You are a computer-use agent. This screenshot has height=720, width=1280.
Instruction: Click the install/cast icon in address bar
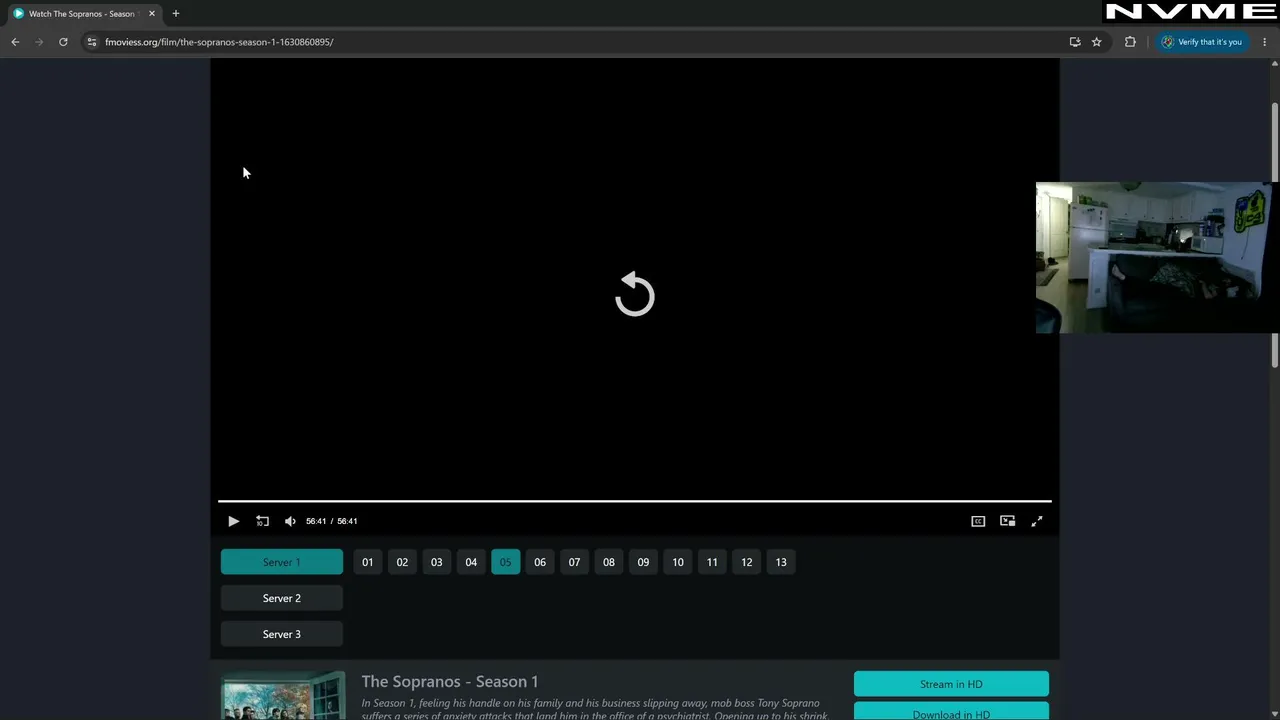1075,42
